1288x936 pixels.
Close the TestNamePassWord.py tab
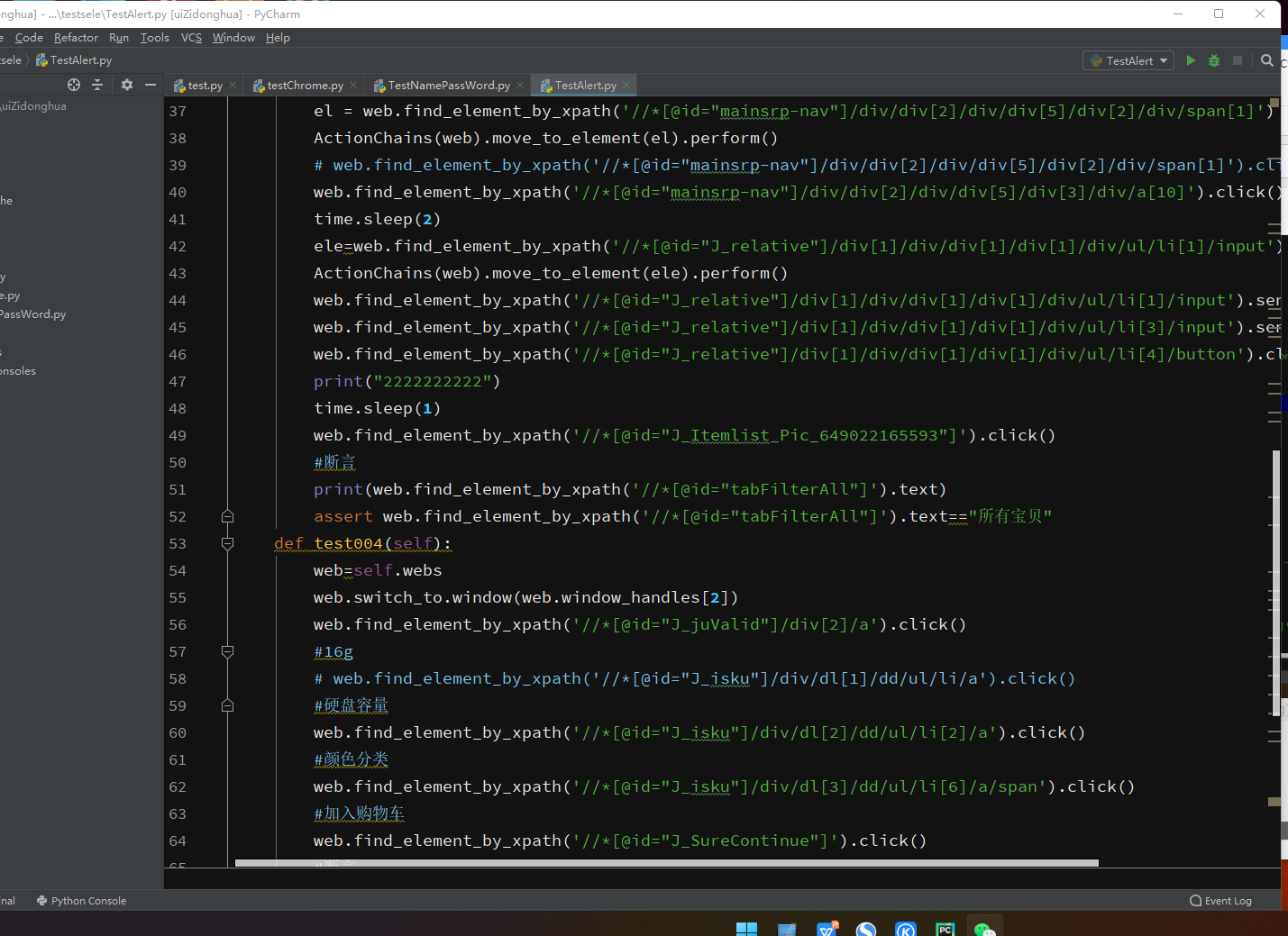pyautogui.click(x=520, y=85)
